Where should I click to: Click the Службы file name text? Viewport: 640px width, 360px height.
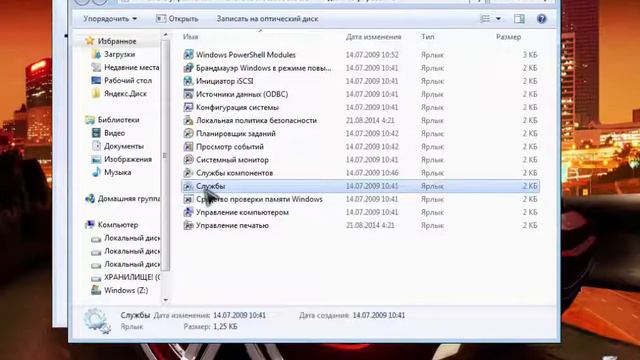pyautogui.click(x=210, y=186)
